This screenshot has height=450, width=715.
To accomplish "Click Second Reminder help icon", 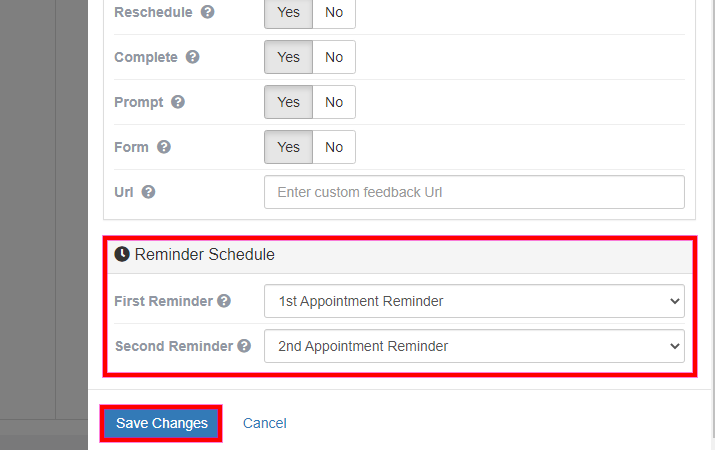I will [243, 346].
